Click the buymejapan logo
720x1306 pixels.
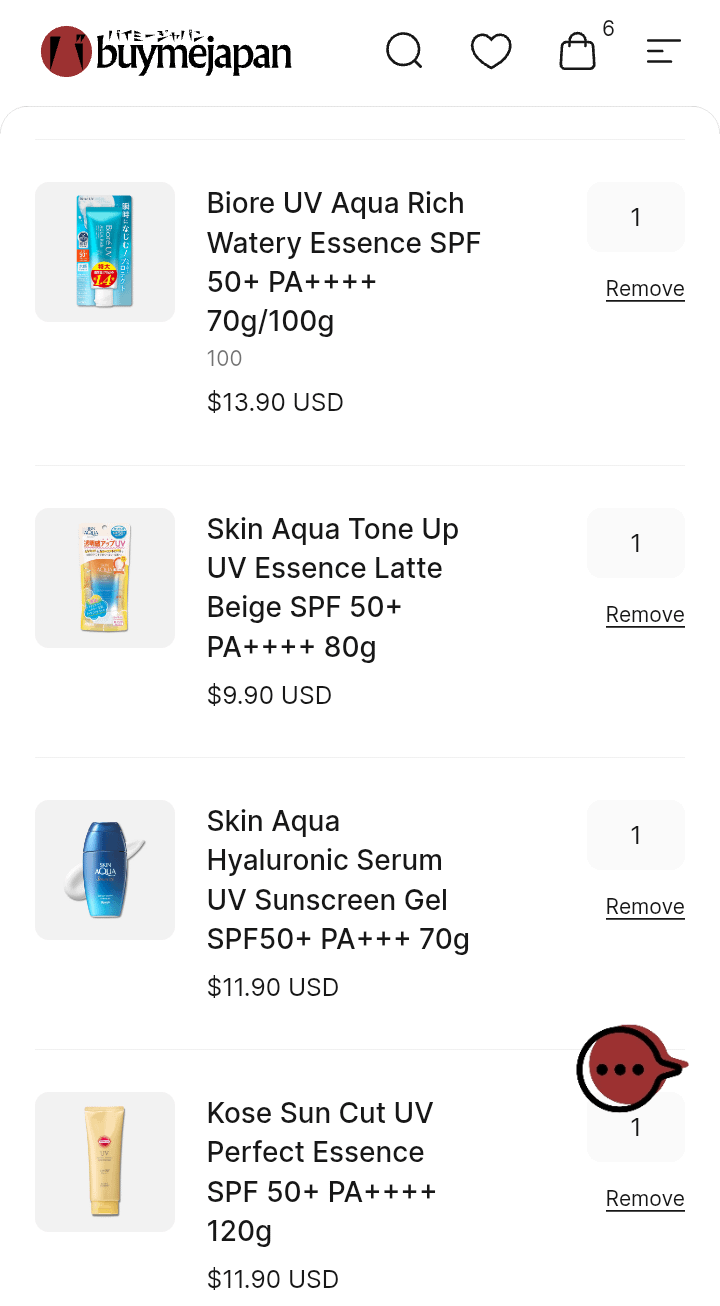[166, 52]
